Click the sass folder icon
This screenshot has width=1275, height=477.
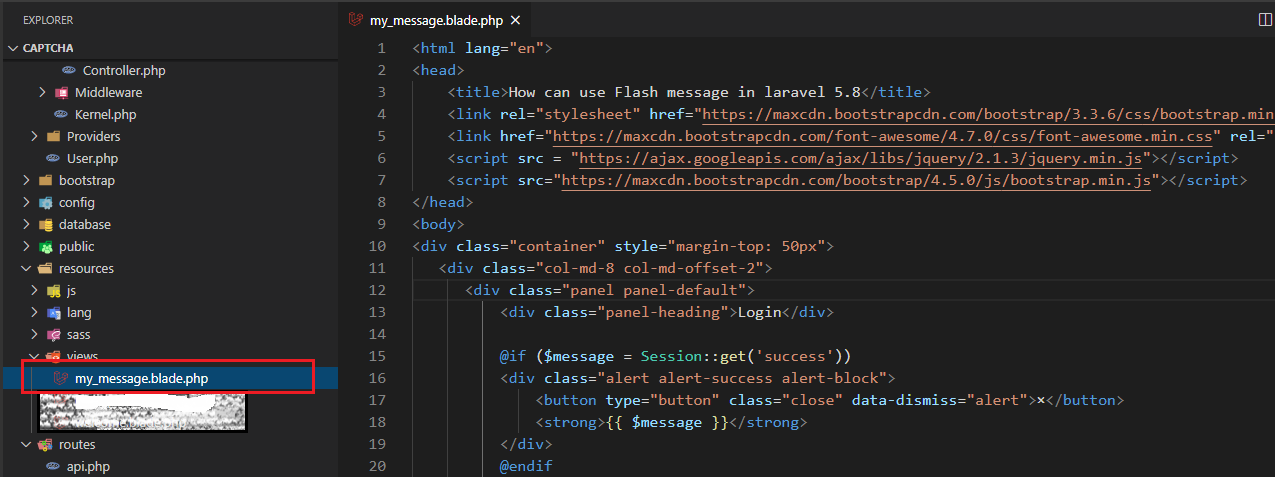(54, 335)
